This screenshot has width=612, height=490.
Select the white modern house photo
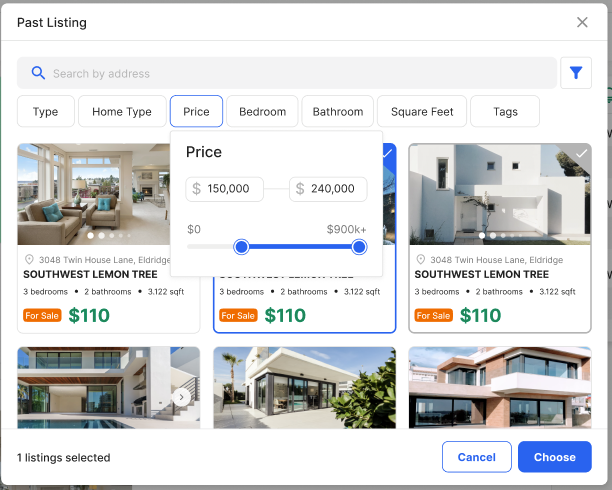click(500, 194)
